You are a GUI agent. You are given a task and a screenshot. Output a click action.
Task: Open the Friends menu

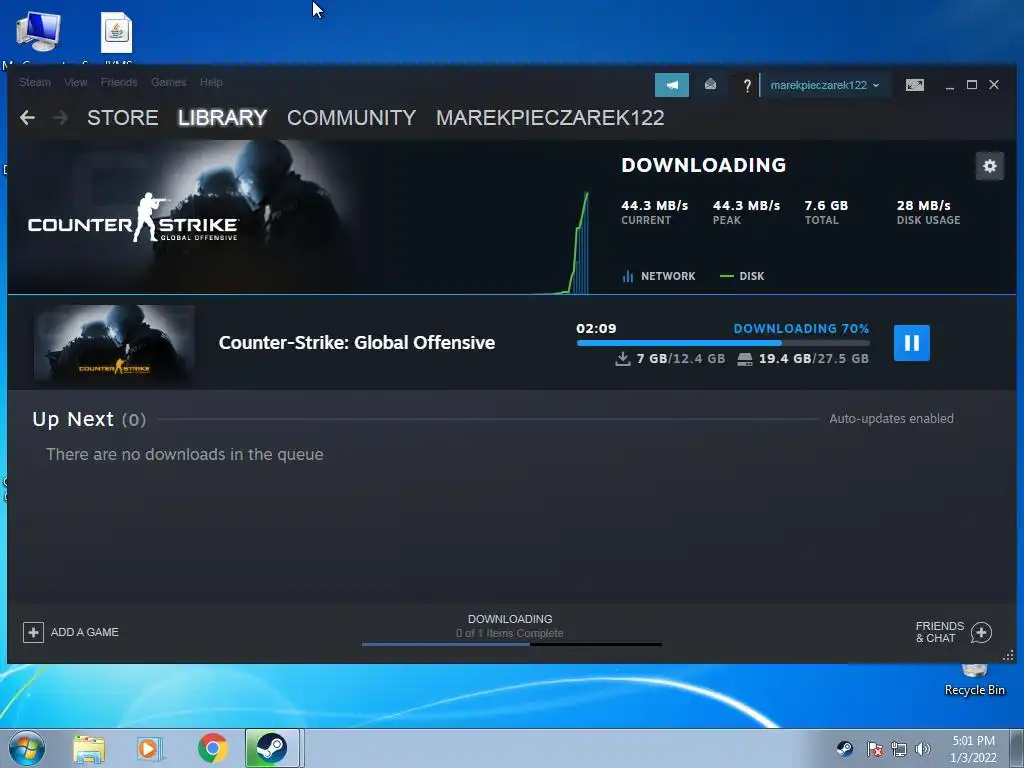point(119,82)
